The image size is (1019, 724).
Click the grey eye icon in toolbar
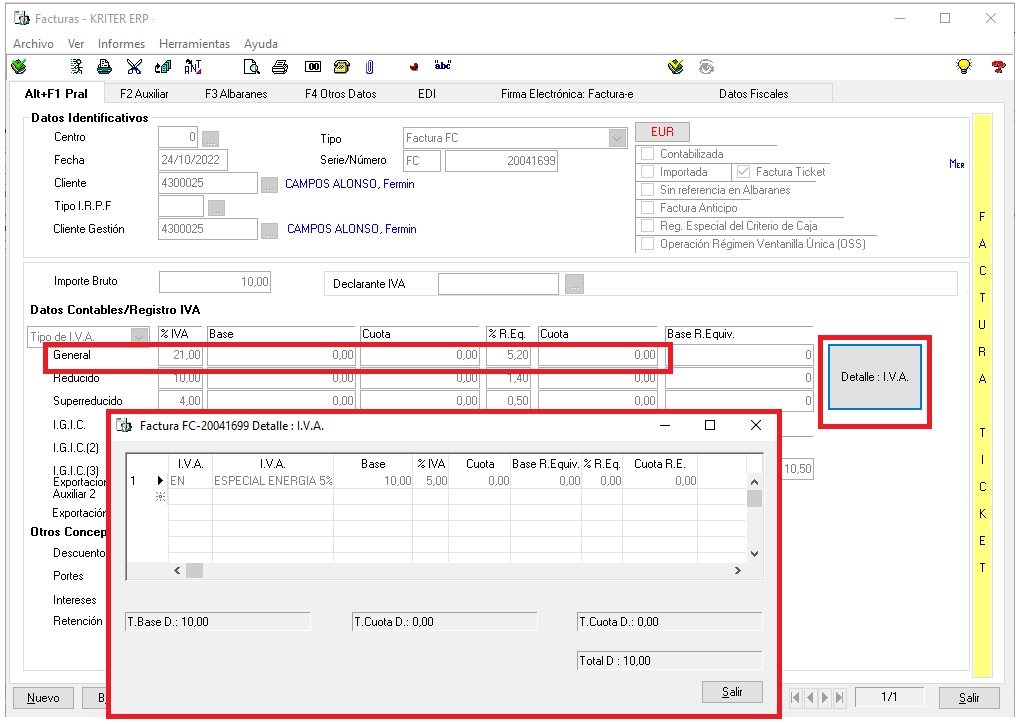pyautogui.click(x=706, y=66)
